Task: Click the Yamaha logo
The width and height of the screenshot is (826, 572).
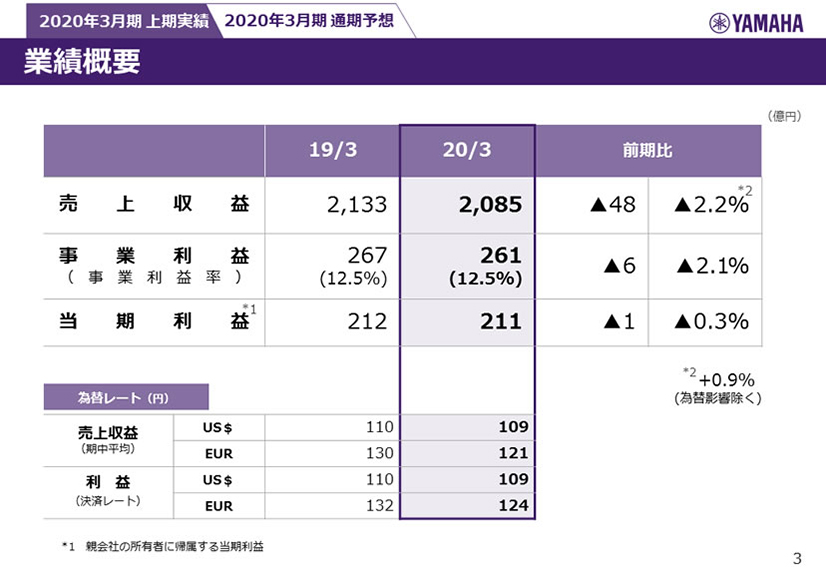Action: click(756, 23)
